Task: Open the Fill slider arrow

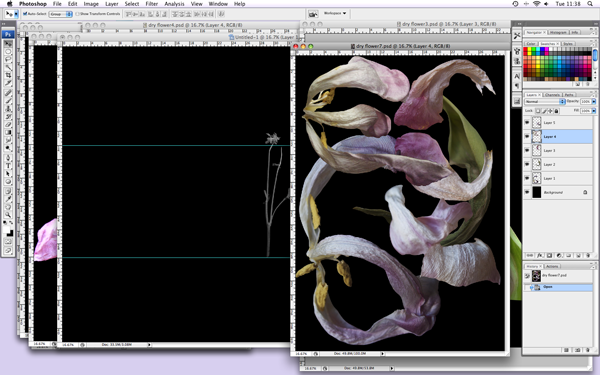Action: pyautogui.click(x=594, y=111)
